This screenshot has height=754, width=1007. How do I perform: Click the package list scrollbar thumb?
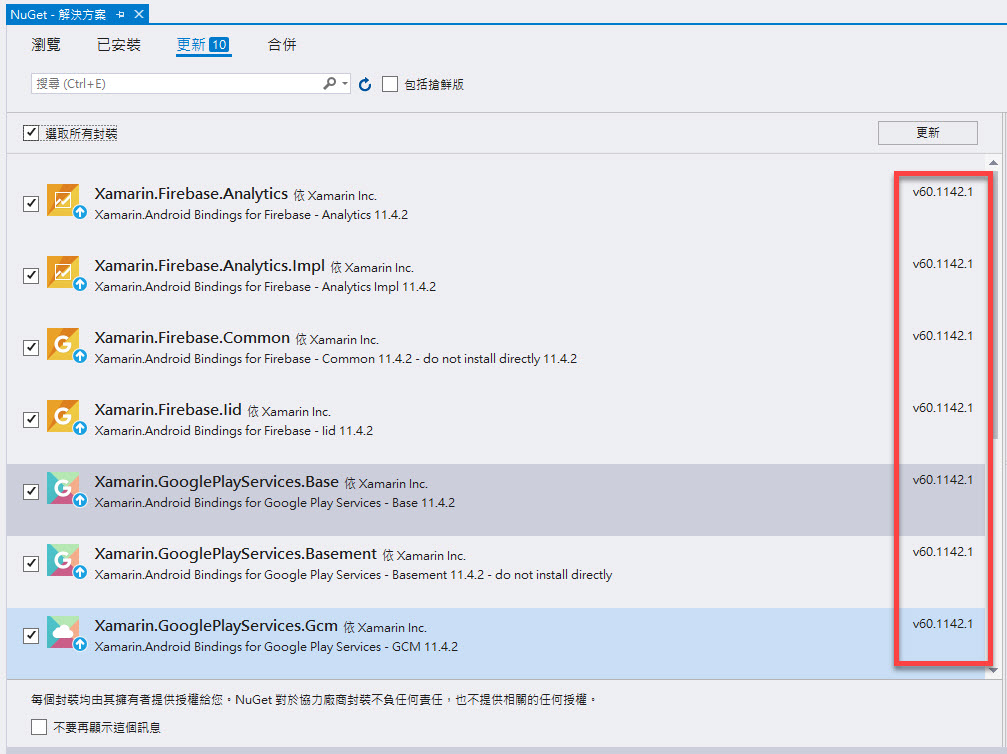click(995, 305)
